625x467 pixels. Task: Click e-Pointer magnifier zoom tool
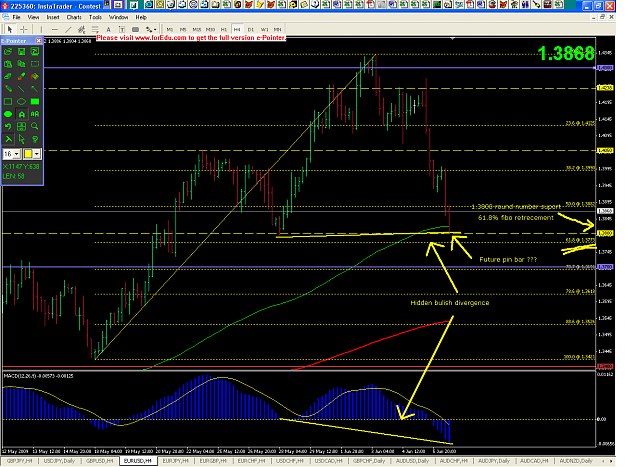pos(35,126)
